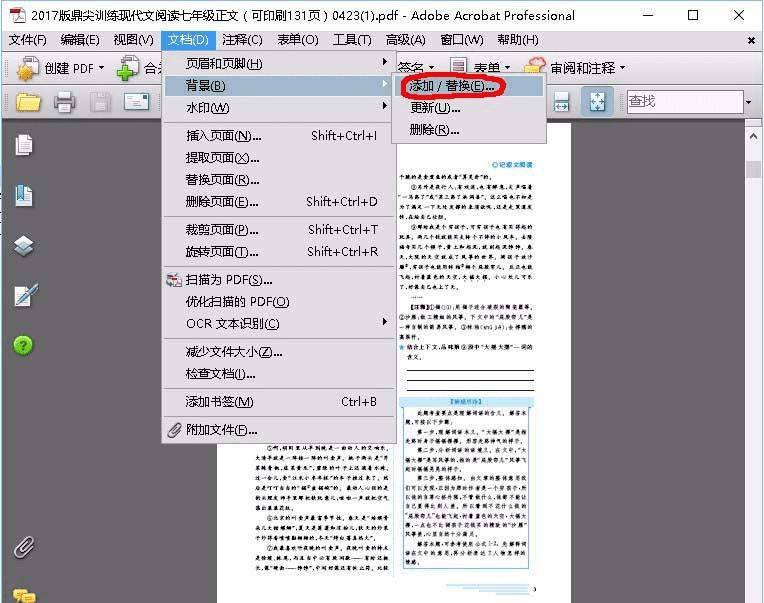The height and width of the screenshot is (603, 764).
Task: Open the 注释(C) menu
Action: tap(242, 40)
